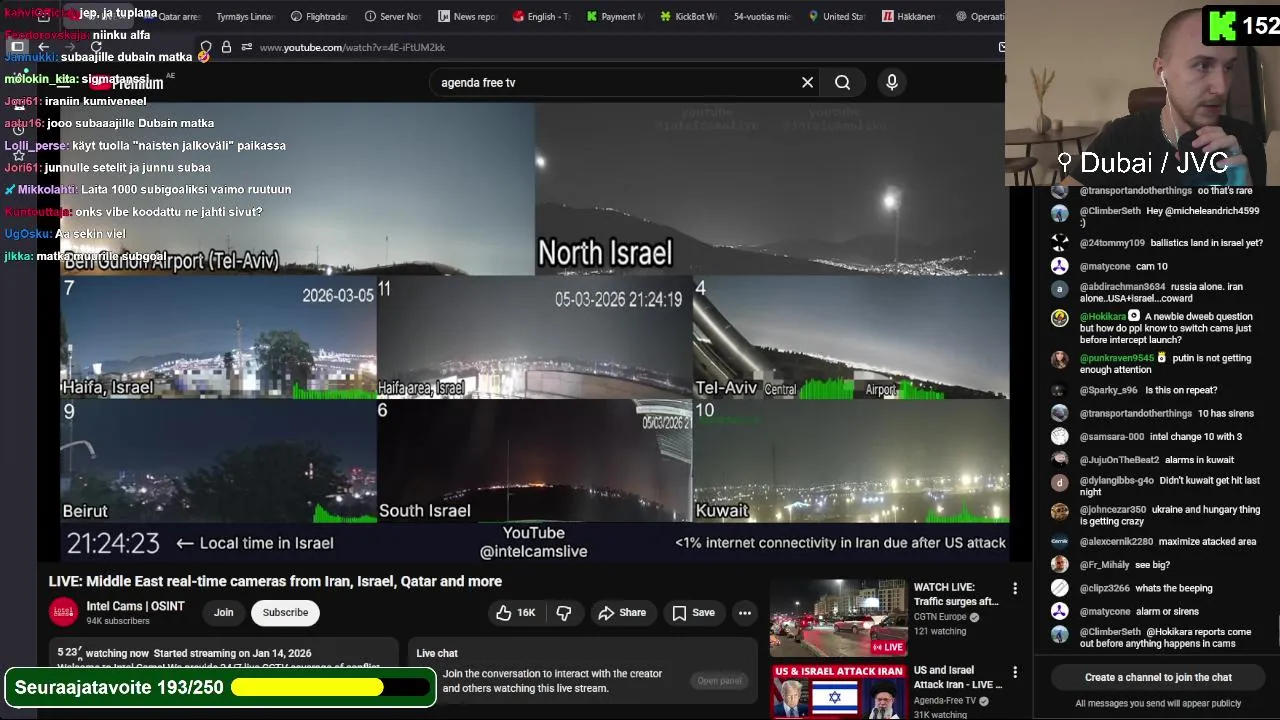The width and height of the screenshot is (1280, 720).
Task: Click the 'Dubai / JVC' location label
Action: (x=1144, y=162)
